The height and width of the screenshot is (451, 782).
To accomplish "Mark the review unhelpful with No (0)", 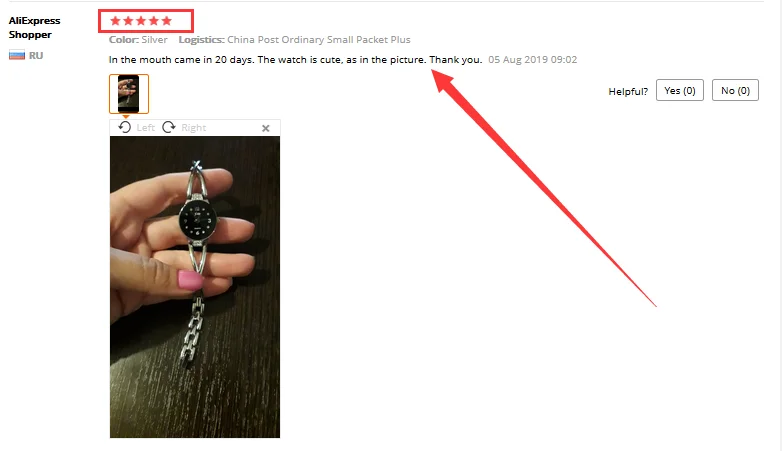I will 735,90.
